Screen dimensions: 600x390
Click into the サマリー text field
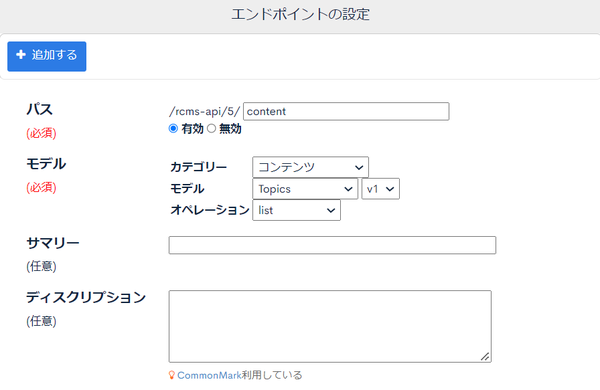pos(332,245)
